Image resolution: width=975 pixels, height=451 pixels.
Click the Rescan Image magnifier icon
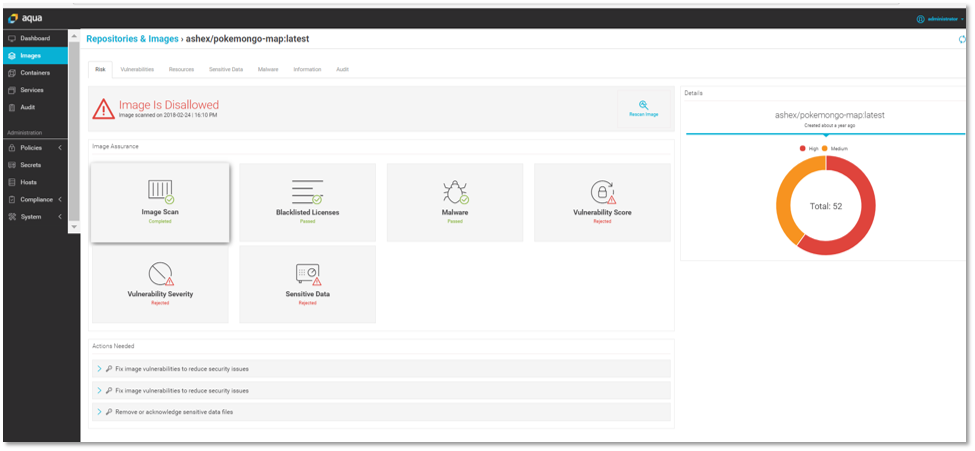644,105
